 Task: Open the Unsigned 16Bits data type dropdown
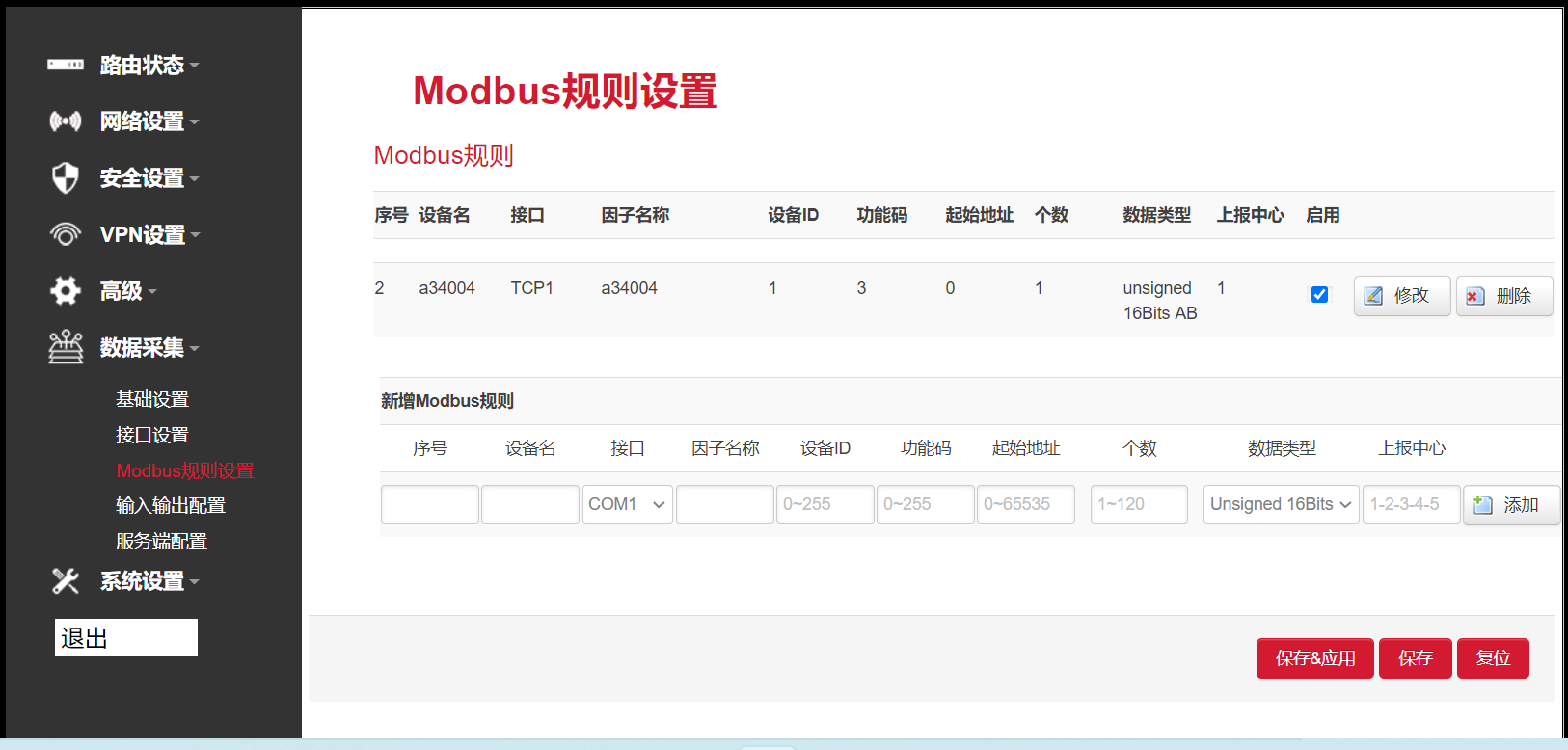click(1281, 504)
